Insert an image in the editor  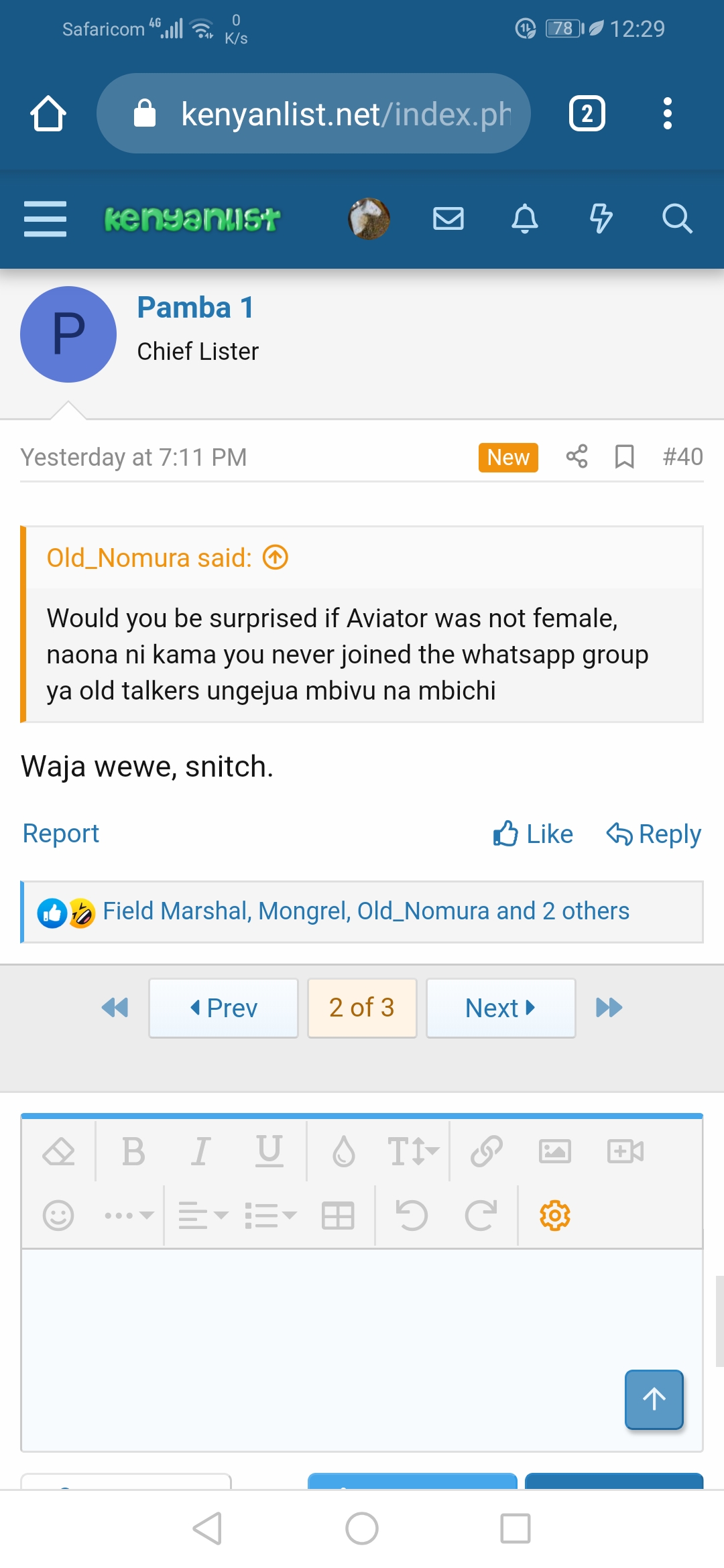[x=555, y=1152]
